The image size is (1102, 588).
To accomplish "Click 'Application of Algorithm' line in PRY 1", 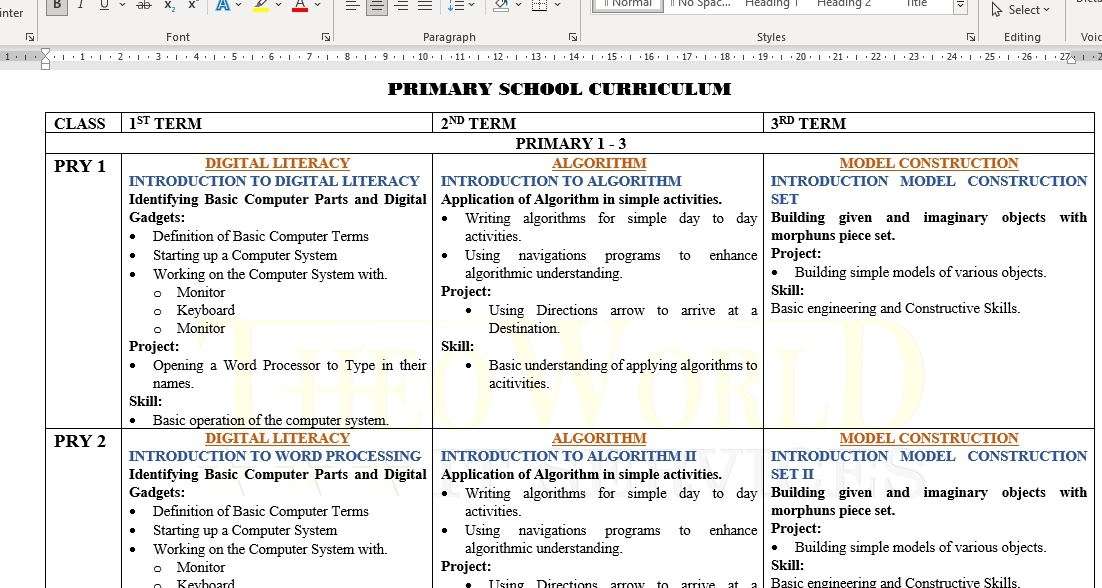I will tap(581, 200).
